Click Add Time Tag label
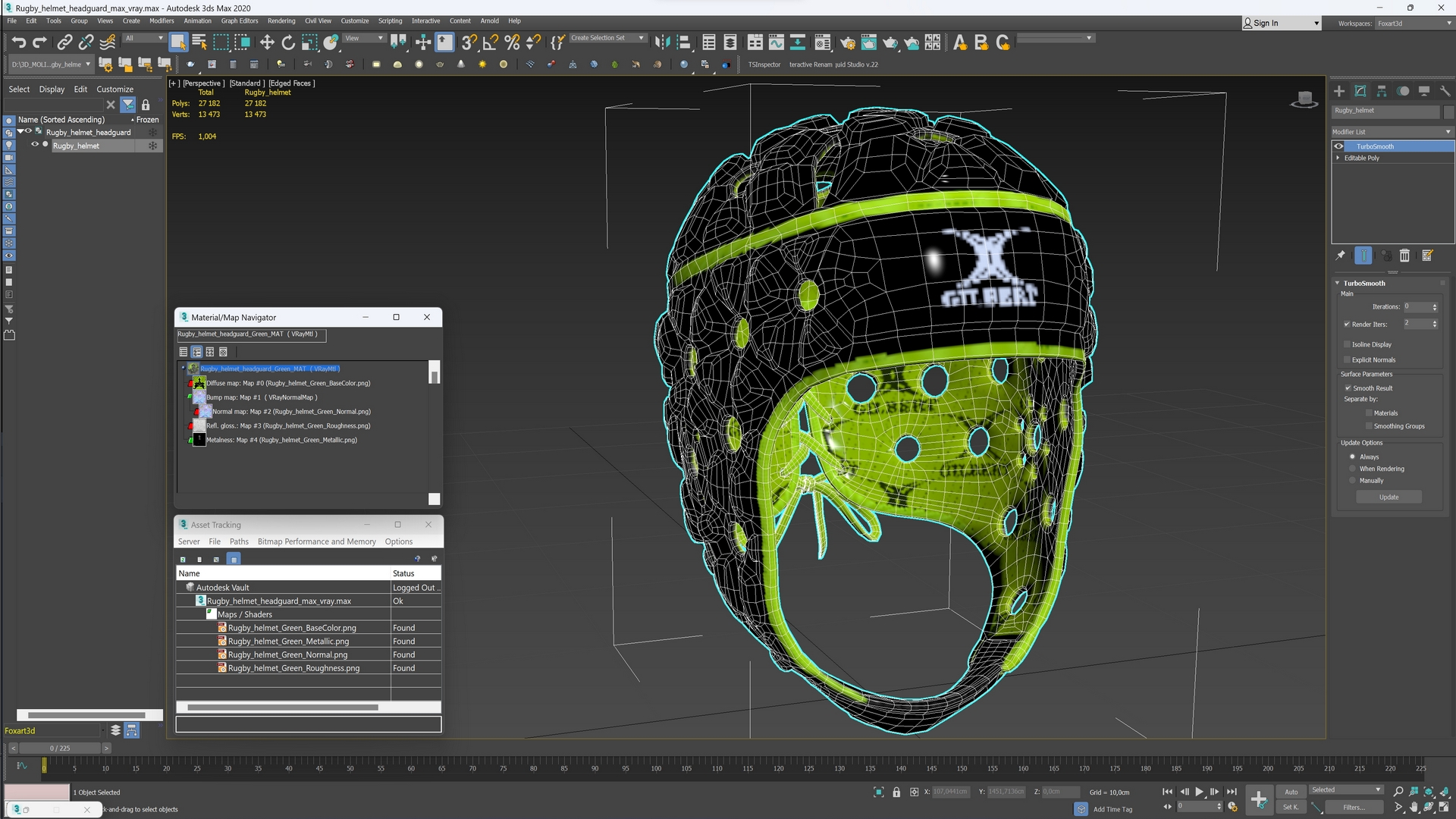Image resolution: width=1456 pixels, height=819 pixels. click(1112, 809)
